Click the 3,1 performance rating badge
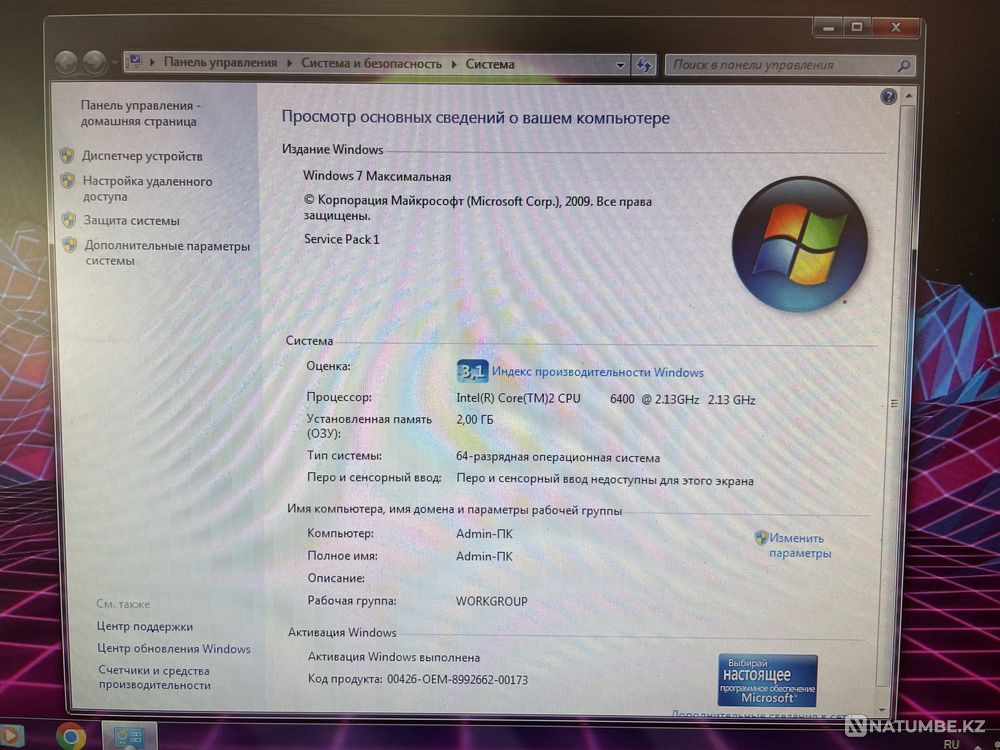 472,372
